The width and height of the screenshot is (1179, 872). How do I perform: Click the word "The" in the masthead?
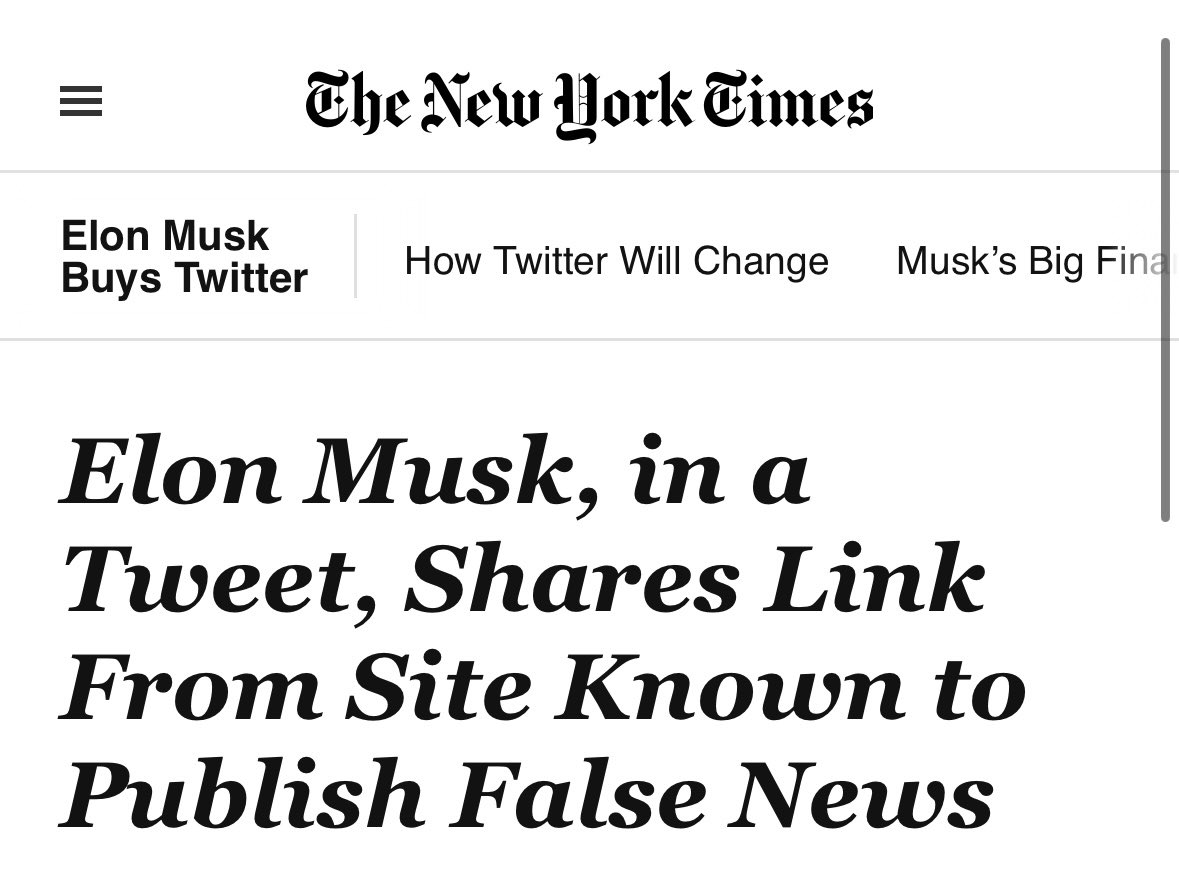point(359,104)
